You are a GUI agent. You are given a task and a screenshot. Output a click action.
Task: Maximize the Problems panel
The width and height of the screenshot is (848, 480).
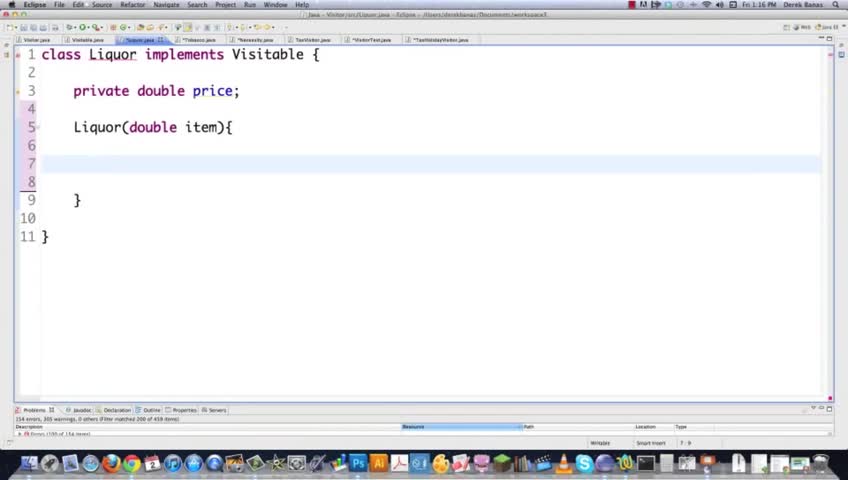coord(830,409)
